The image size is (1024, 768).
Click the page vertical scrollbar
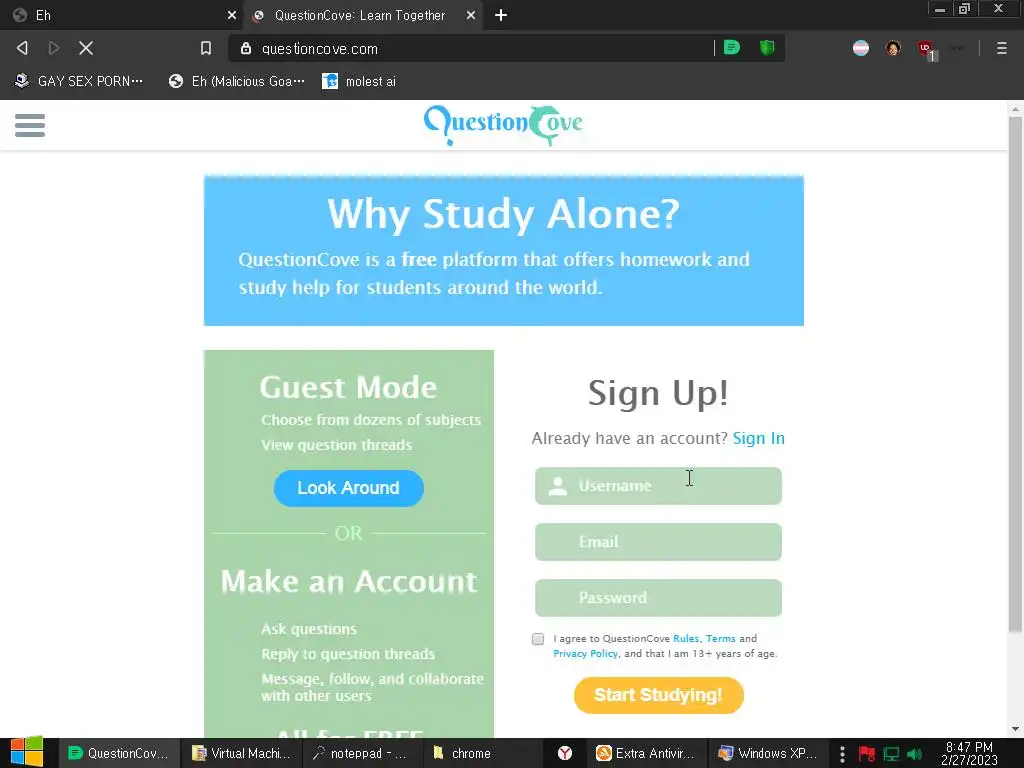click(x=1015, y=374)
